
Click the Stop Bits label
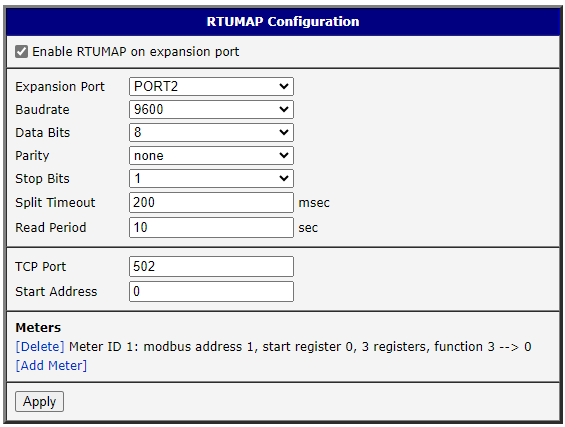click(42, 179)
